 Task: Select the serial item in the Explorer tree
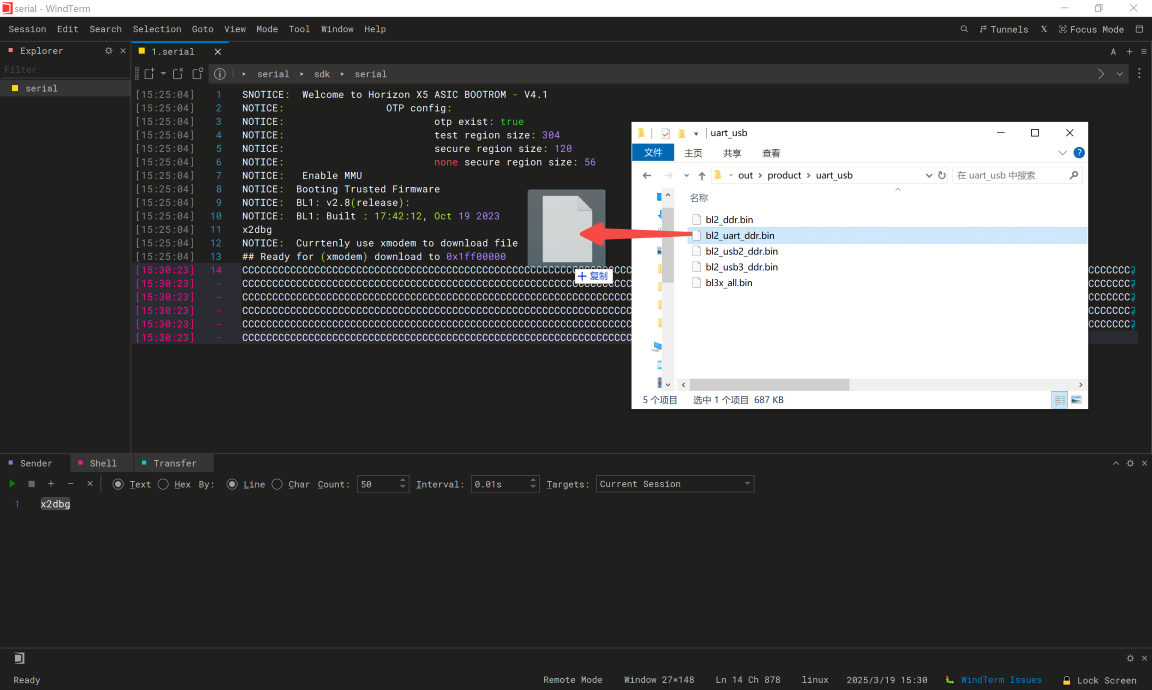[x=65, y=88]
